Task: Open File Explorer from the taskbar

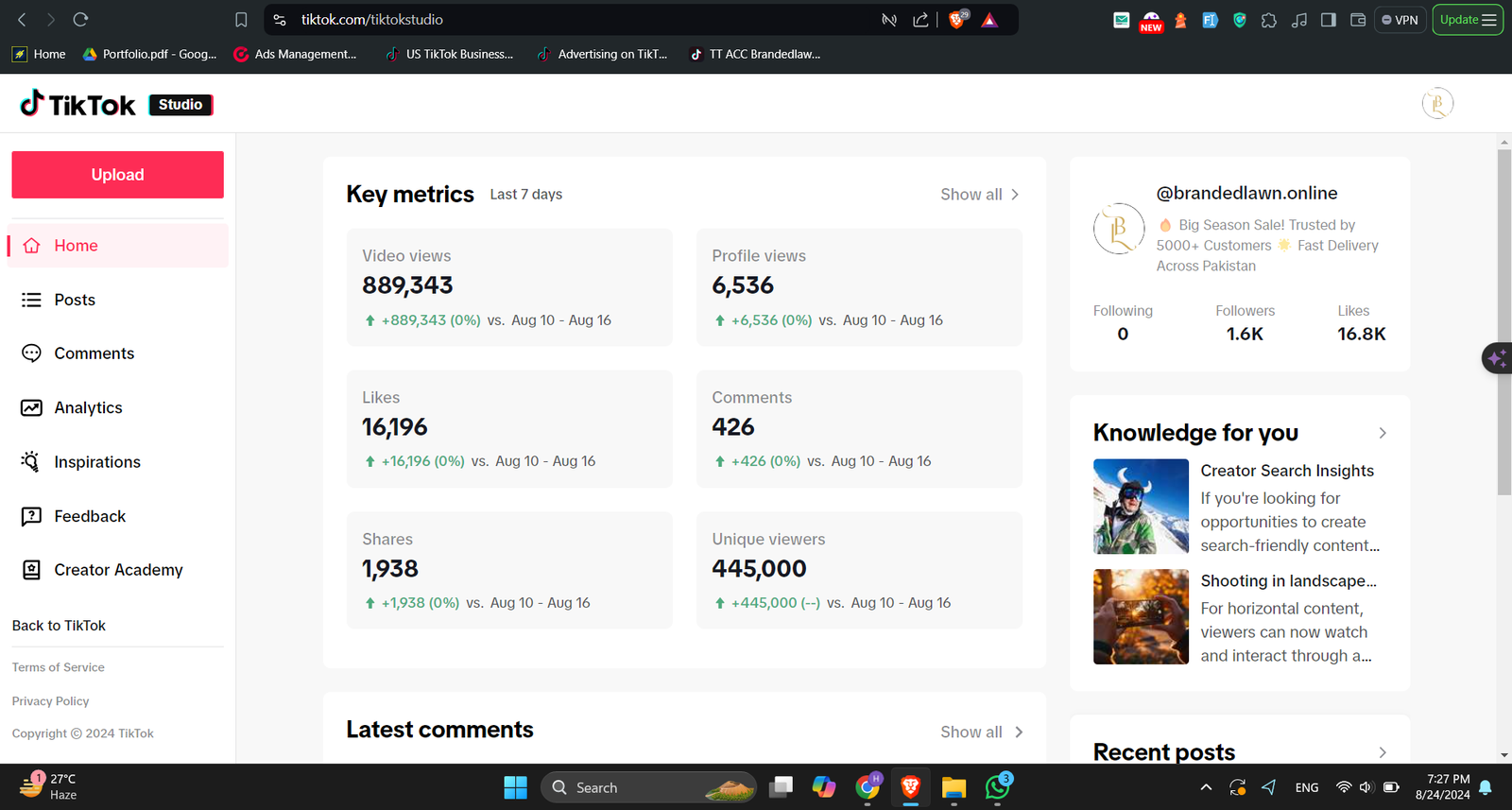Action: pos(954,787)
